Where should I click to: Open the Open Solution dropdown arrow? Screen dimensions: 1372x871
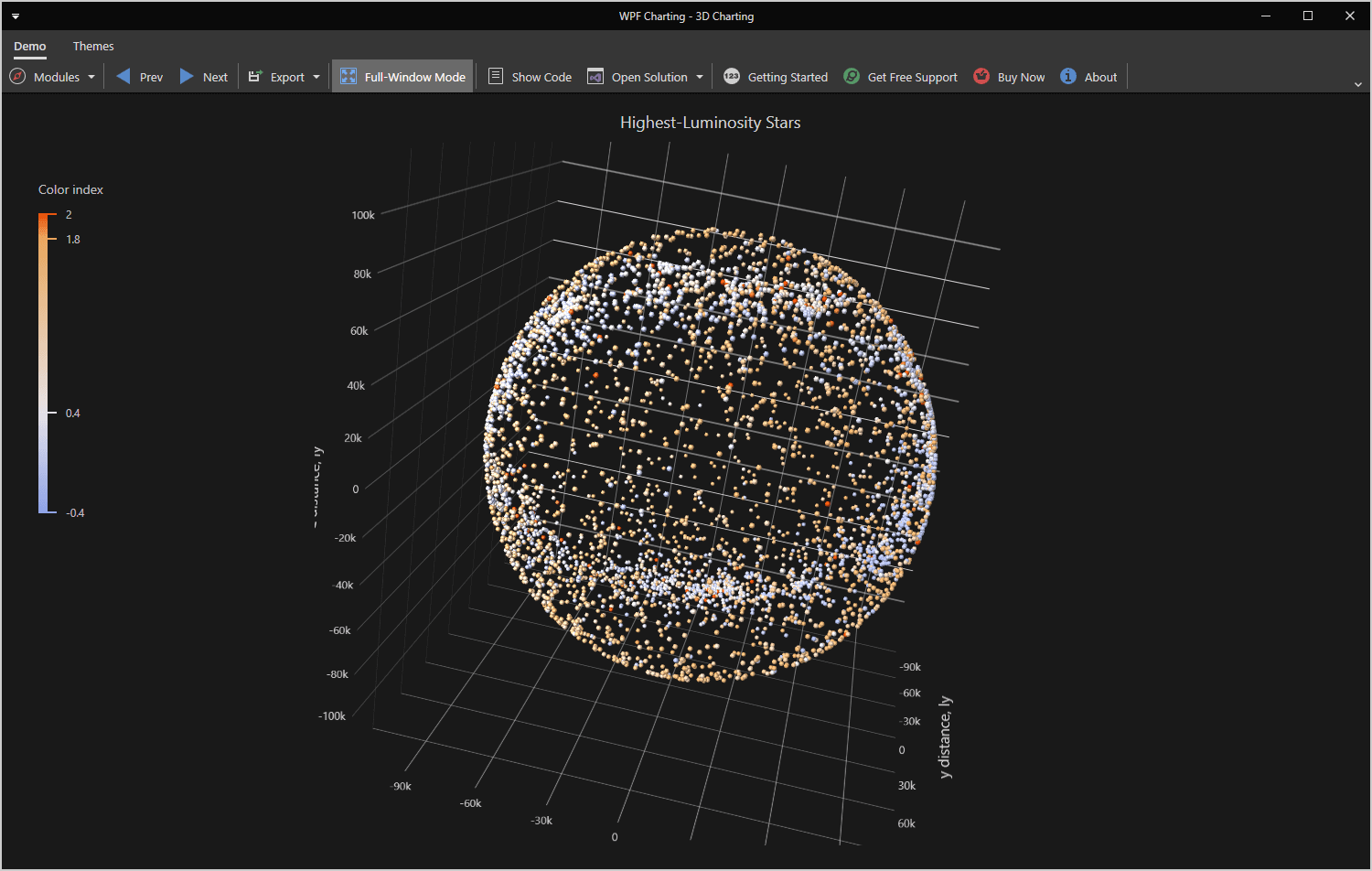tap(700, 78)
